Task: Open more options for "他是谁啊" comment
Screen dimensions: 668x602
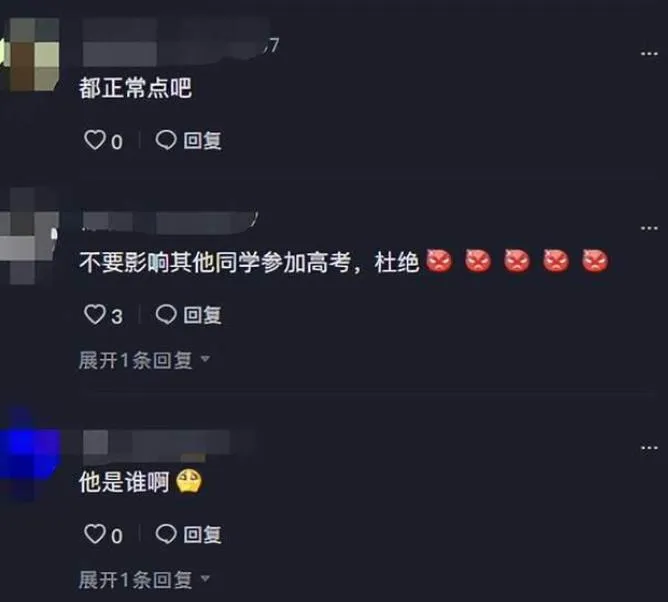Action: [649, 448]
